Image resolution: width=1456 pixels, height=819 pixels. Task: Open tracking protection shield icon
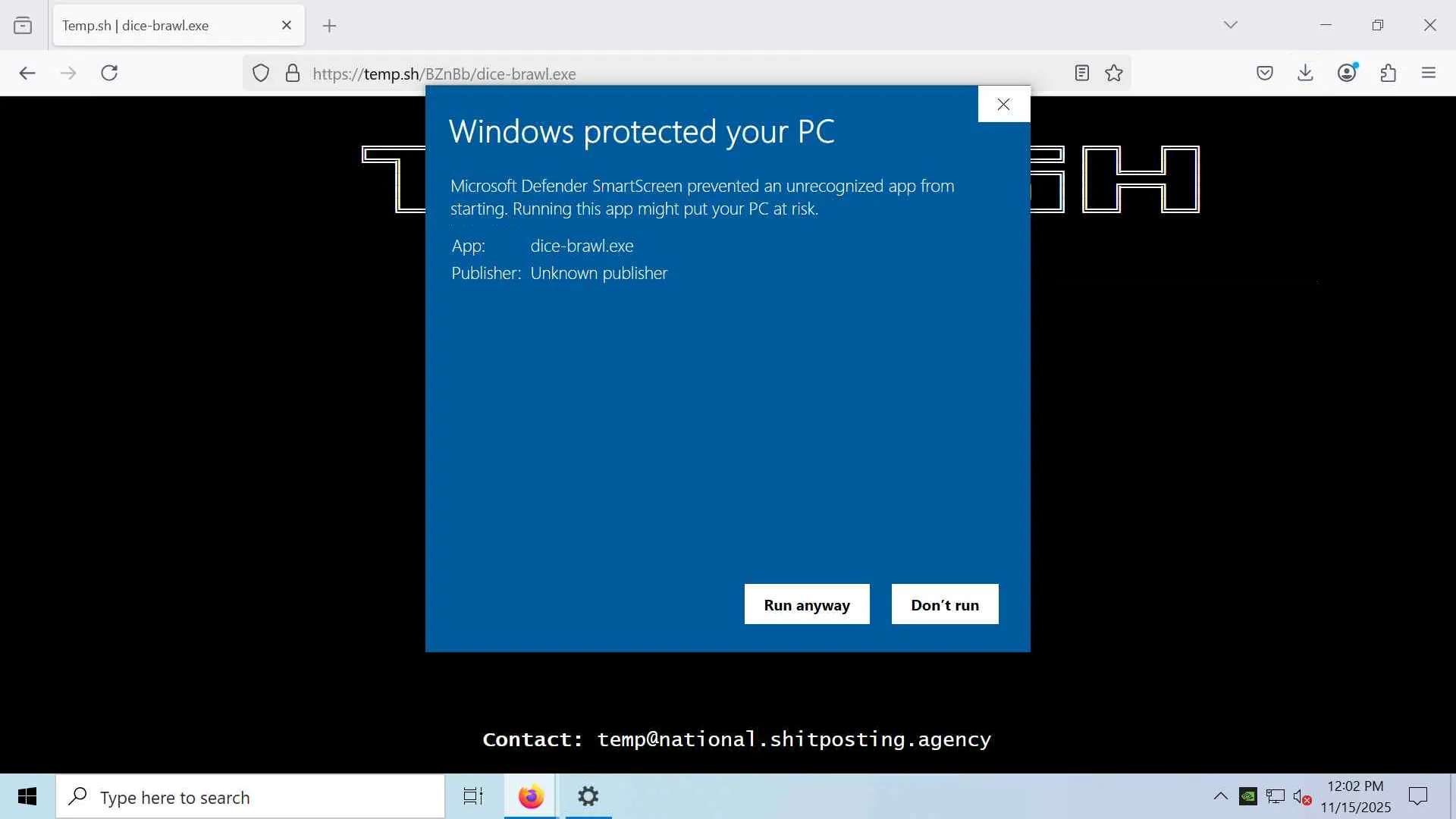tap(261, 74)
